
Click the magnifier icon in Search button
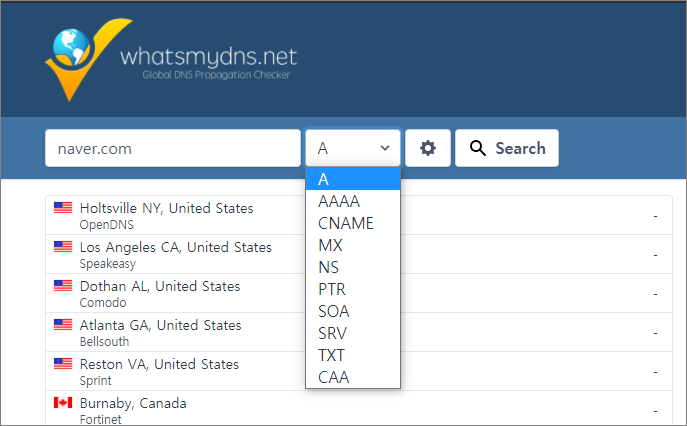pos(478,148)
